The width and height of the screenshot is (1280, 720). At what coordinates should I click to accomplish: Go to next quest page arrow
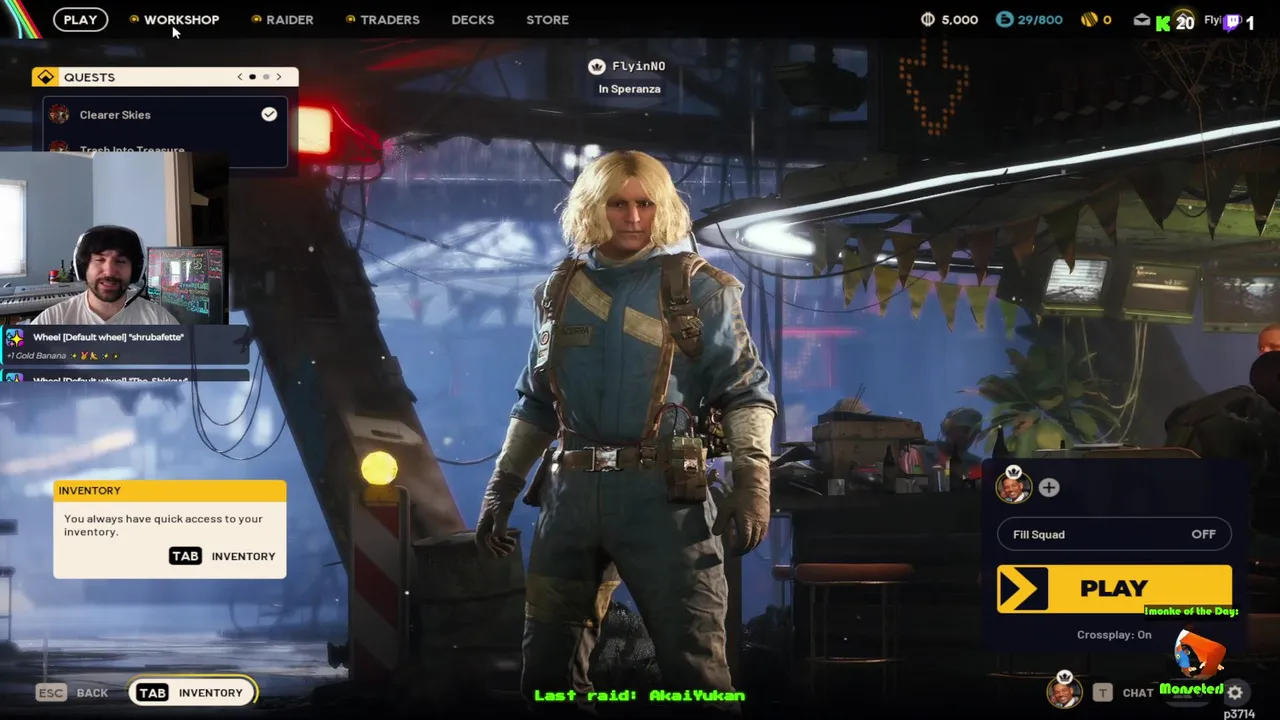click(x=279, y=77)
